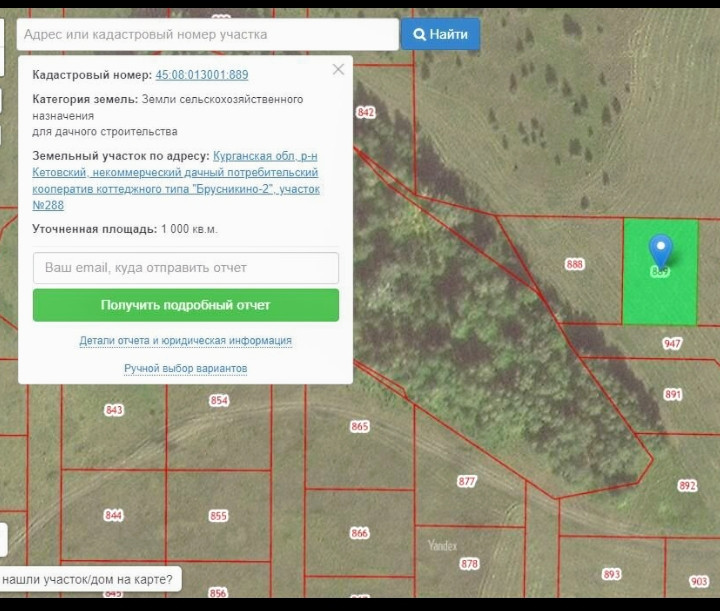Focus the address or cadastral number search field
Screen dimensions: 720x611
[208, 34]
